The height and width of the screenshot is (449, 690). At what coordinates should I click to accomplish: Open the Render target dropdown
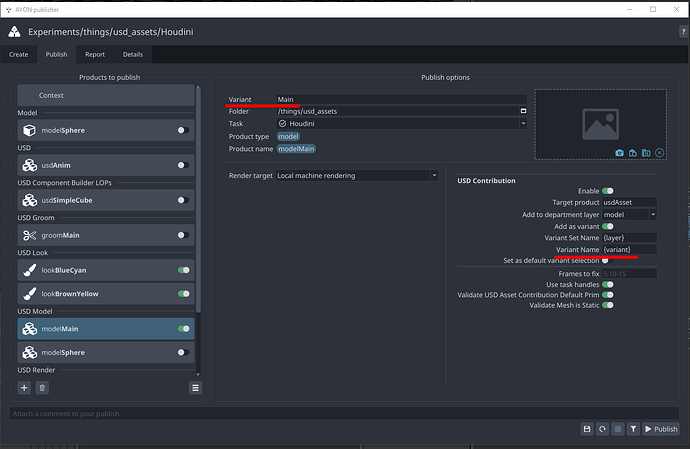tap(356, 176)
